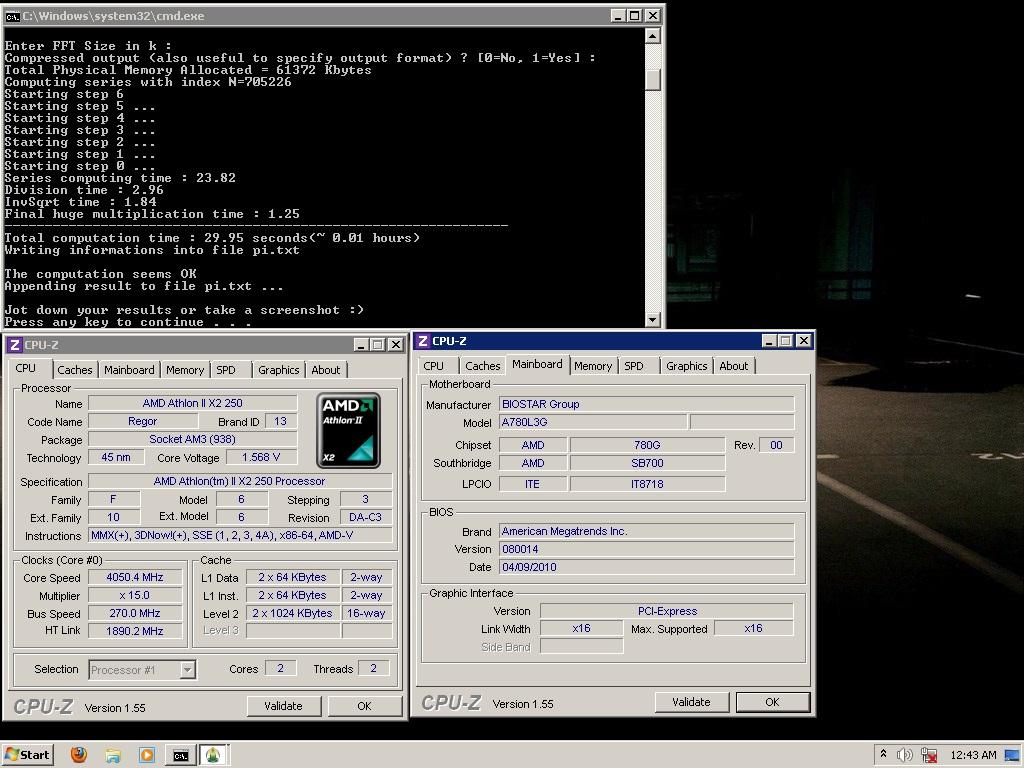Viewport: 1024px width, 768px height.
Task: Click OK in right CPU-Z window
Action: coord(773,702)
